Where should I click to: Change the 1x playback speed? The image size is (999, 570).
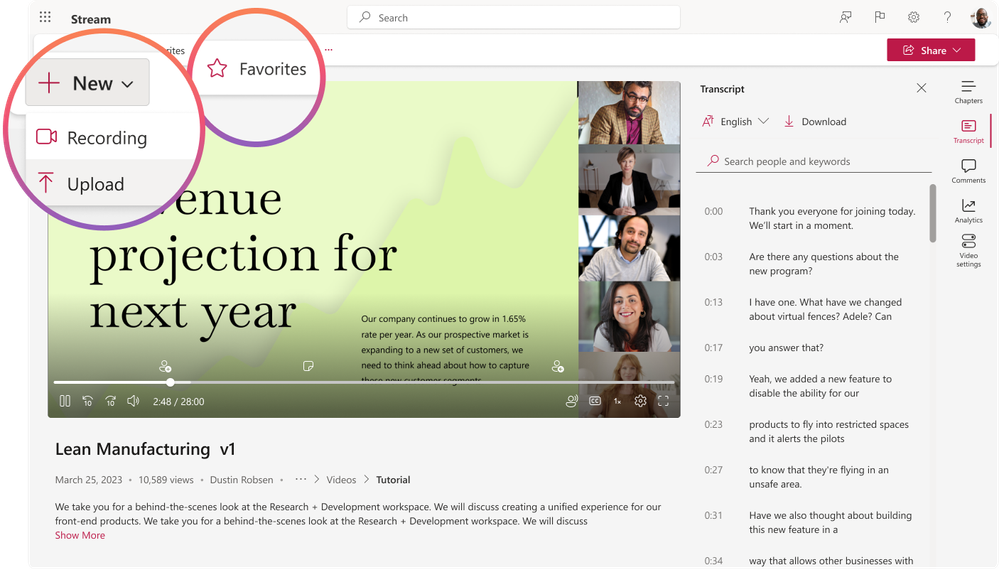pyautogui.click(x=617, y=401)
